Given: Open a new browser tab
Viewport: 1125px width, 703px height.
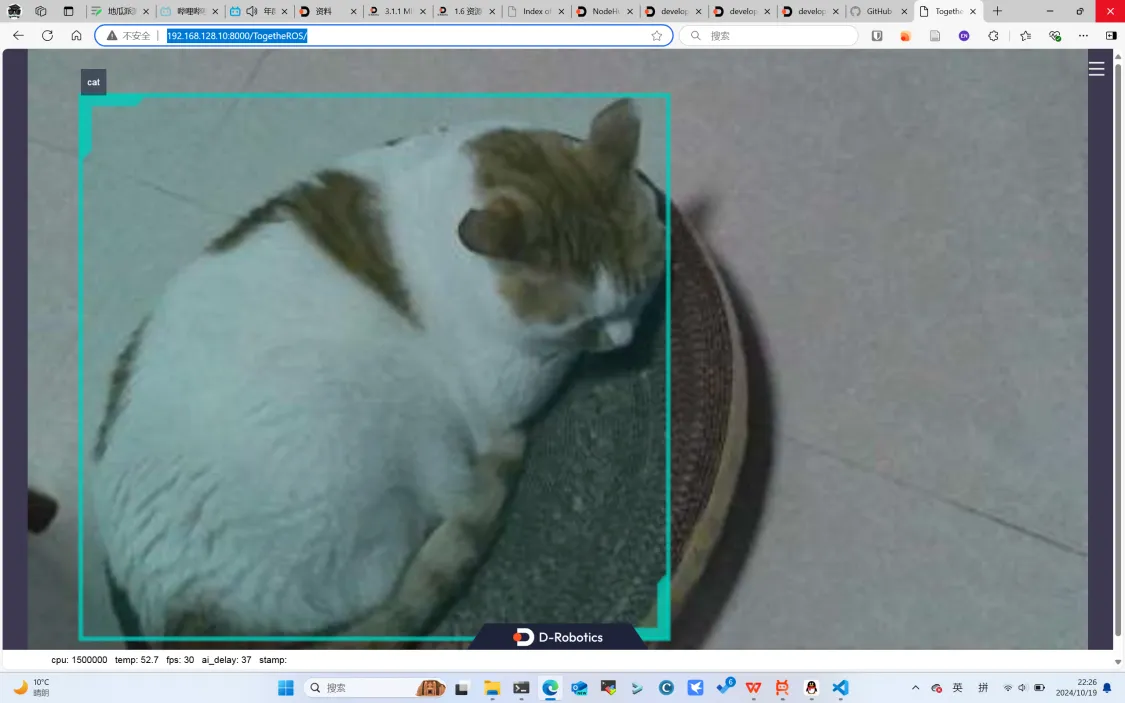Looking at the screenshot, I should [x=997, y=11].
